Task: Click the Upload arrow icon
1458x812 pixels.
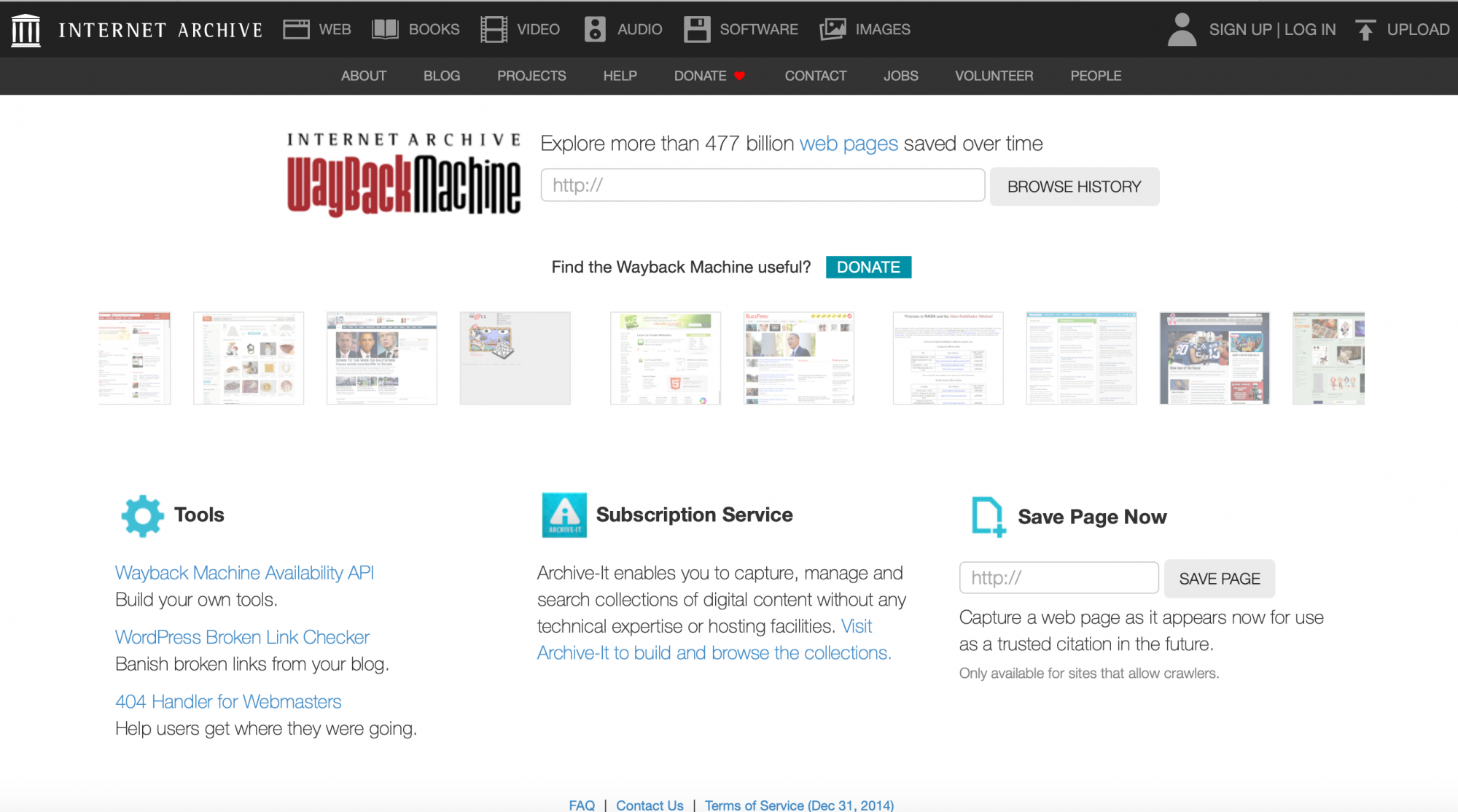Action: 1365,30
